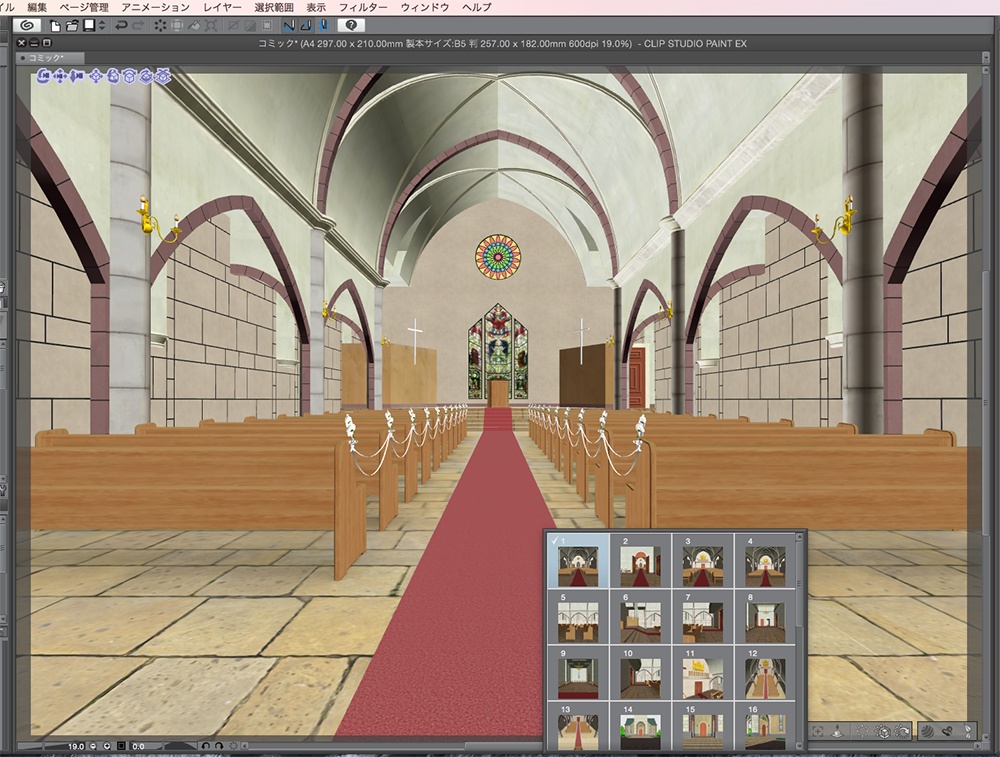Image resolution: width=1000 pixels, height=757 pixels.
Task: Click Clear Outside Selection toolbar icon
Action: (x=177, y=26)
